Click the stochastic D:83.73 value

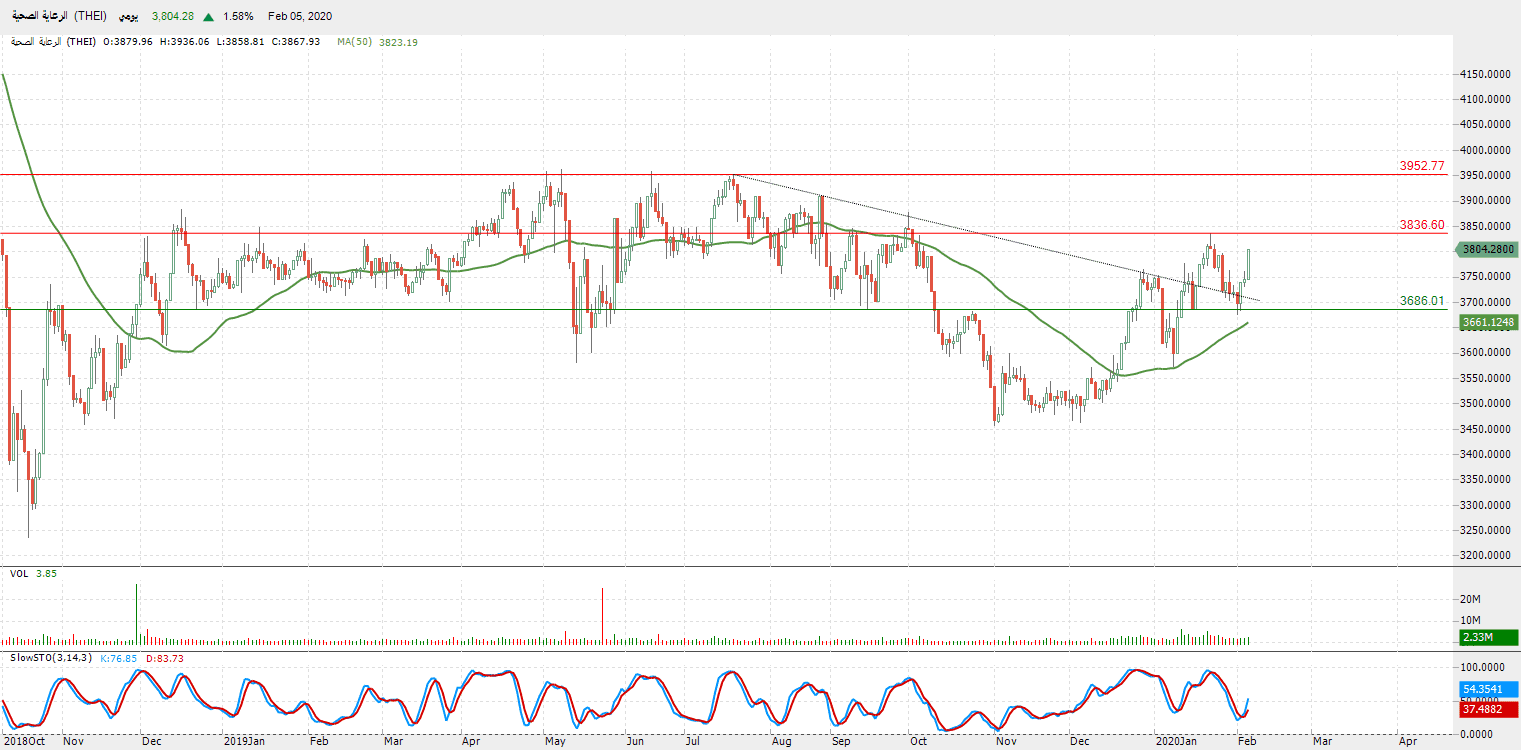point(165,658)
